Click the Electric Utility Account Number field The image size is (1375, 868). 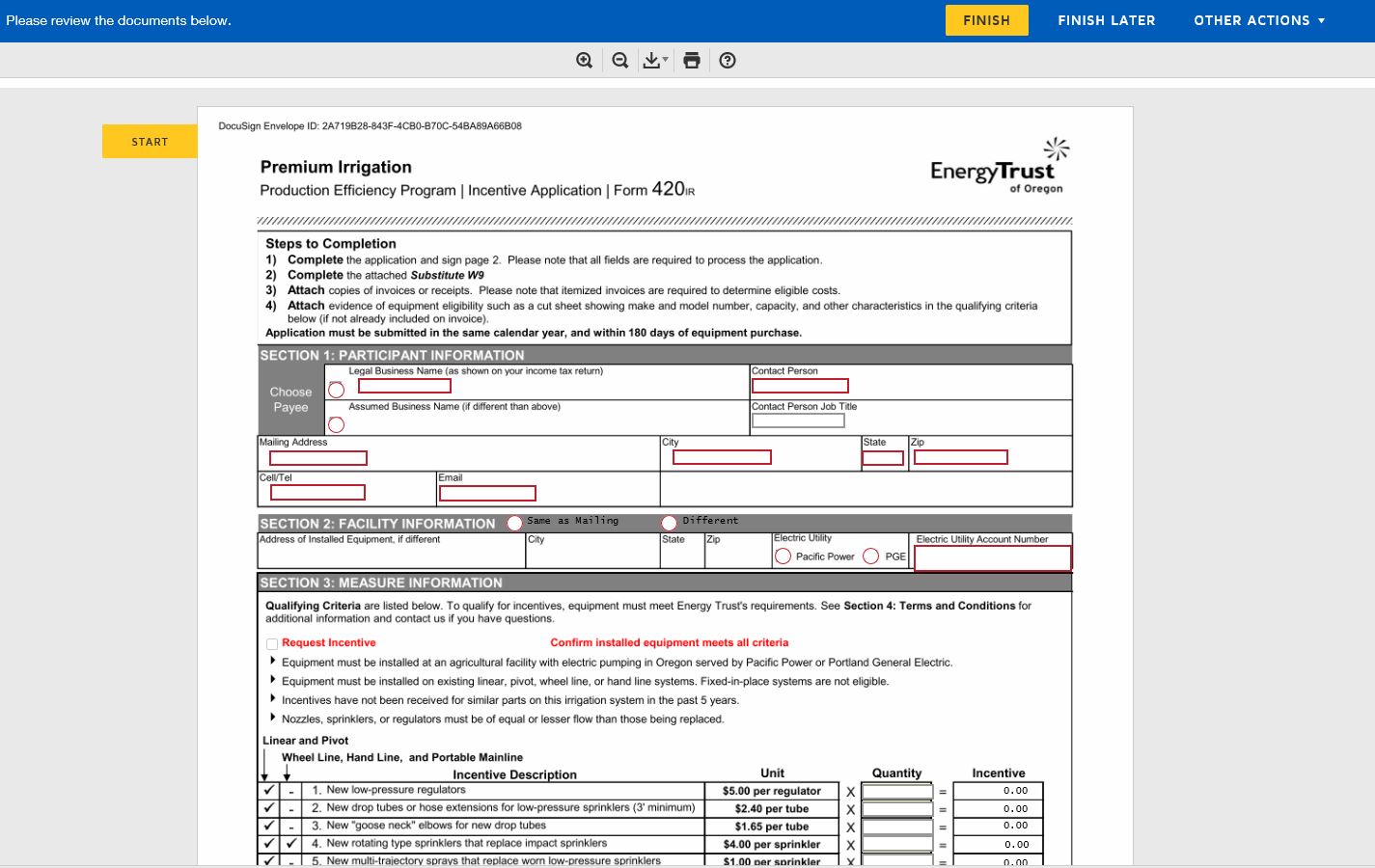click(x=992, y=558)
